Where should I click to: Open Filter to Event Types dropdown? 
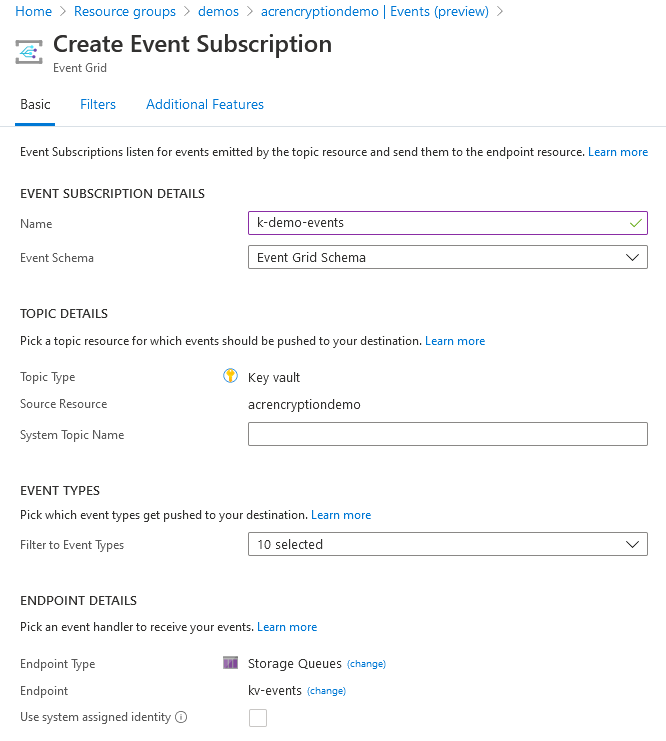tap(447, 545)
